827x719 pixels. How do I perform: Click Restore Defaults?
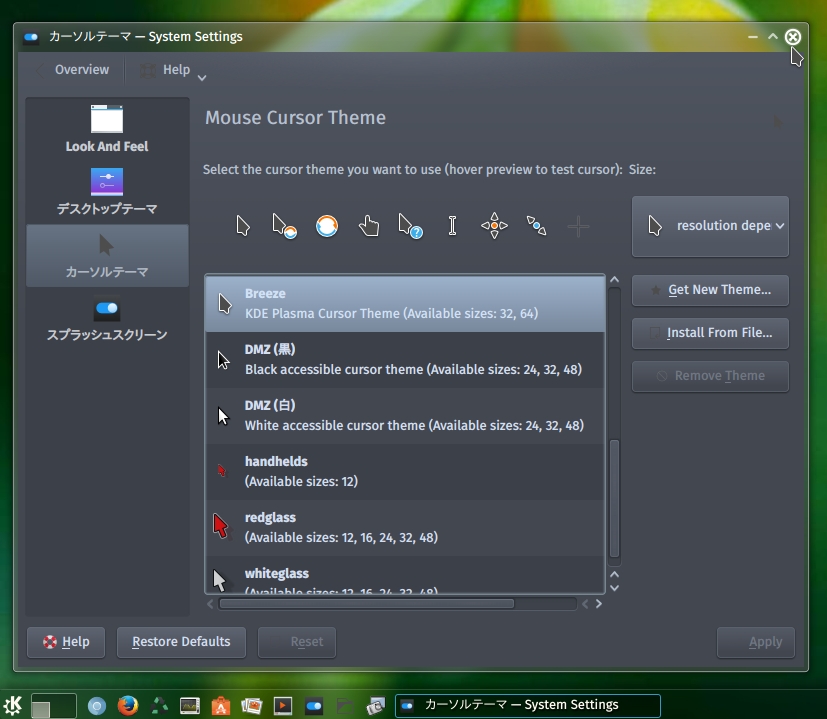click(181, 642)
